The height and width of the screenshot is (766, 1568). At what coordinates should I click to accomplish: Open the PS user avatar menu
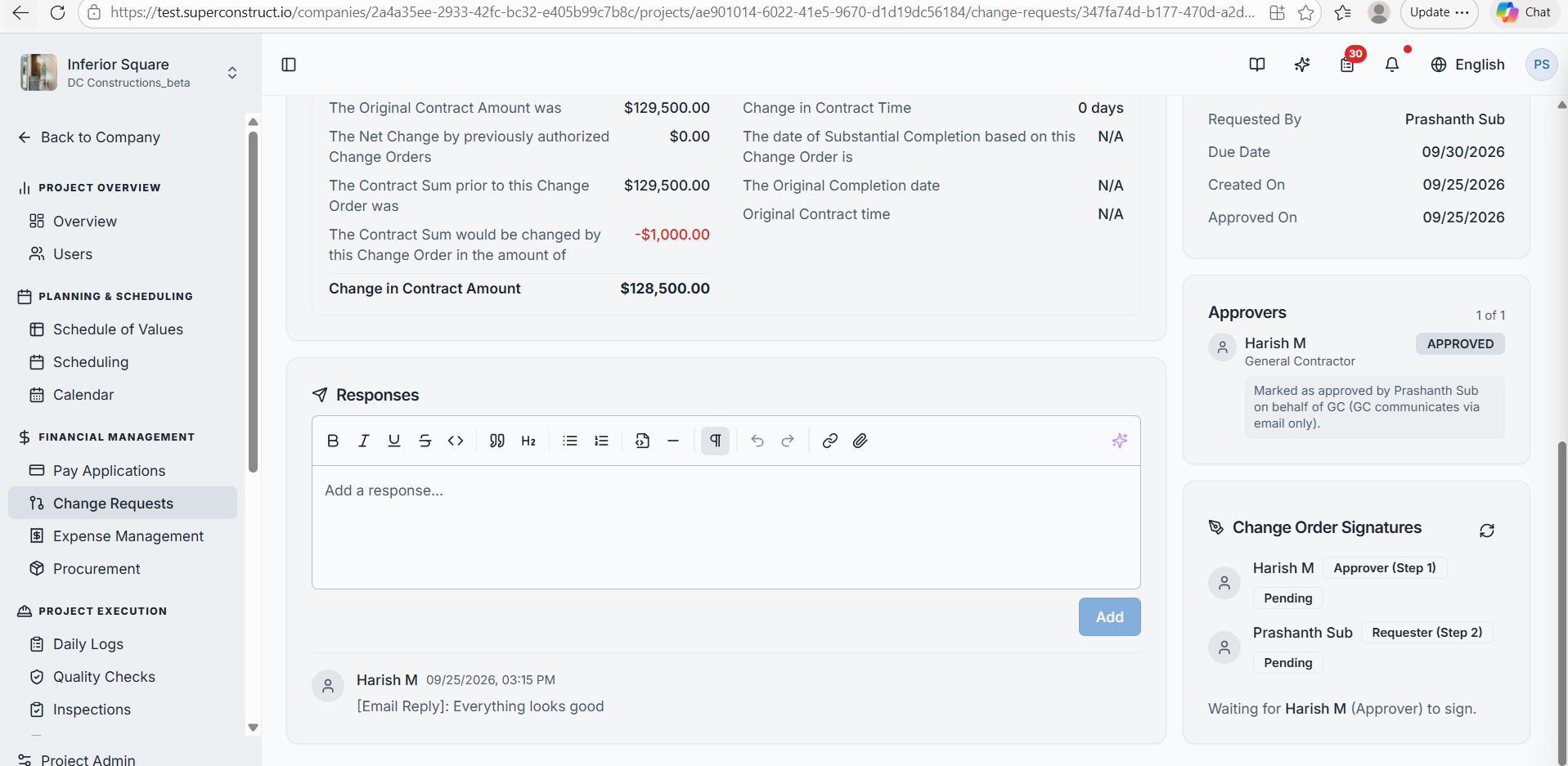(x=1542, y=65)
